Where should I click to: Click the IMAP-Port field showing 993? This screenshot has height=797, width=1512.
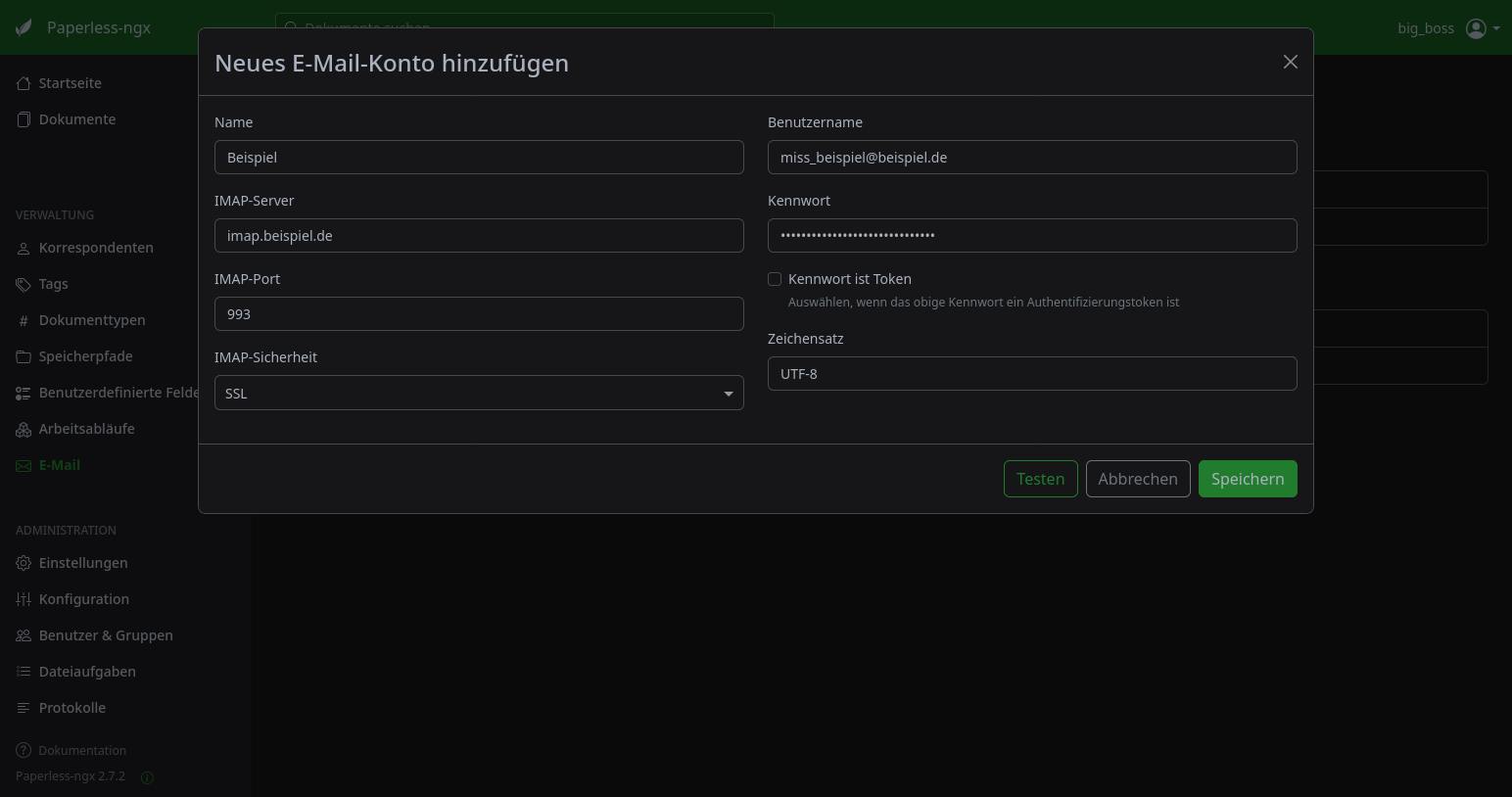[x=479, y=314]
